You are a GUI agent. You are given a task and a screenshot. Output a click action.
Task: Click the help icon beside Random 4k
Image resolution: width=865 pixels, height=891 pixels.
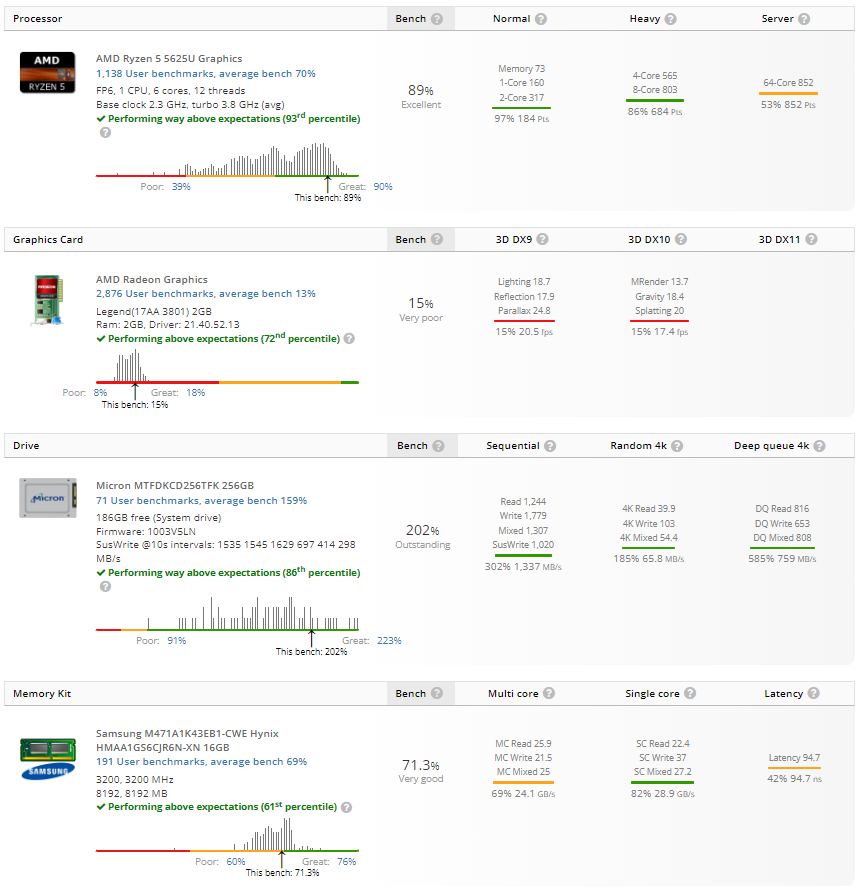(x=677, y=446)
